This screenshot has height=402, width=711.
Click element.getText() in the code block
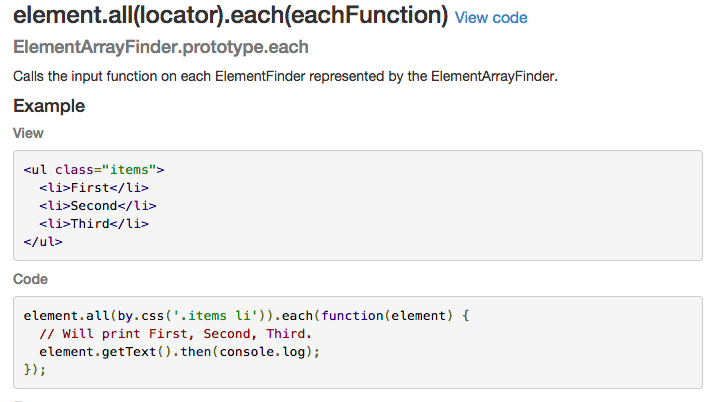(104, 352)
